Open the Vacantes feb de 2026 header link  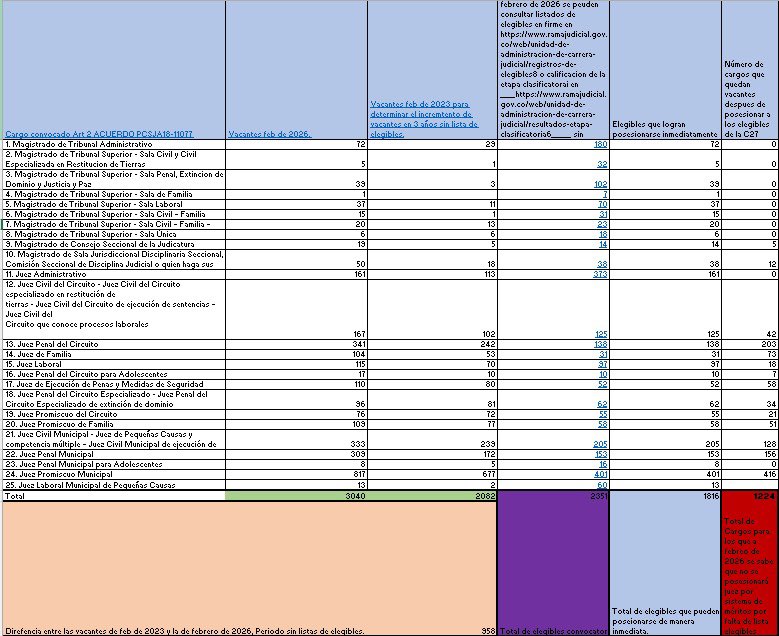(269, 134)
